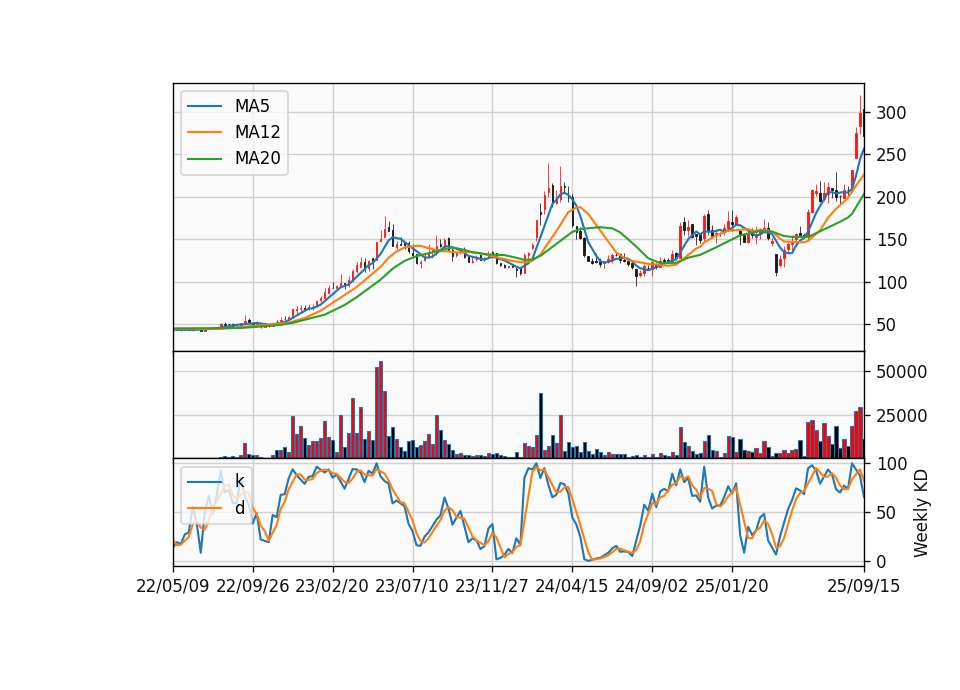The image size is (960, 690).
Task: Click the MA20 legend label
Action: 257,159
